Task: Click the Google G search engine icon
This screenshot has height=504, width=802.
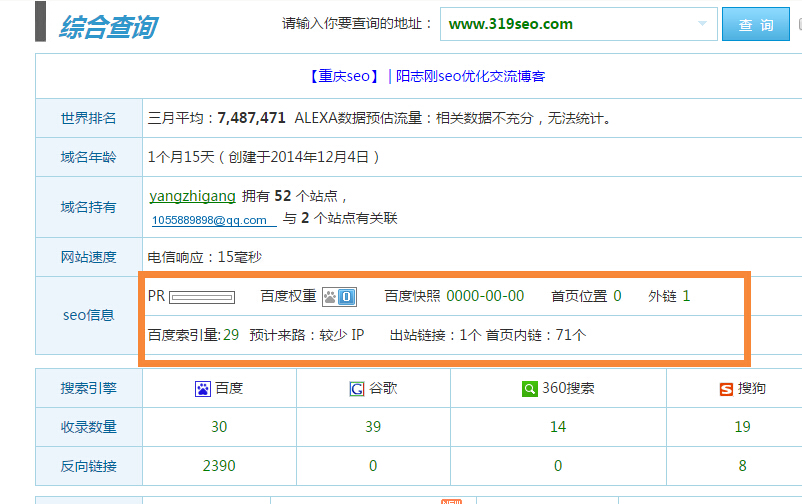Action: click(357, 389)
